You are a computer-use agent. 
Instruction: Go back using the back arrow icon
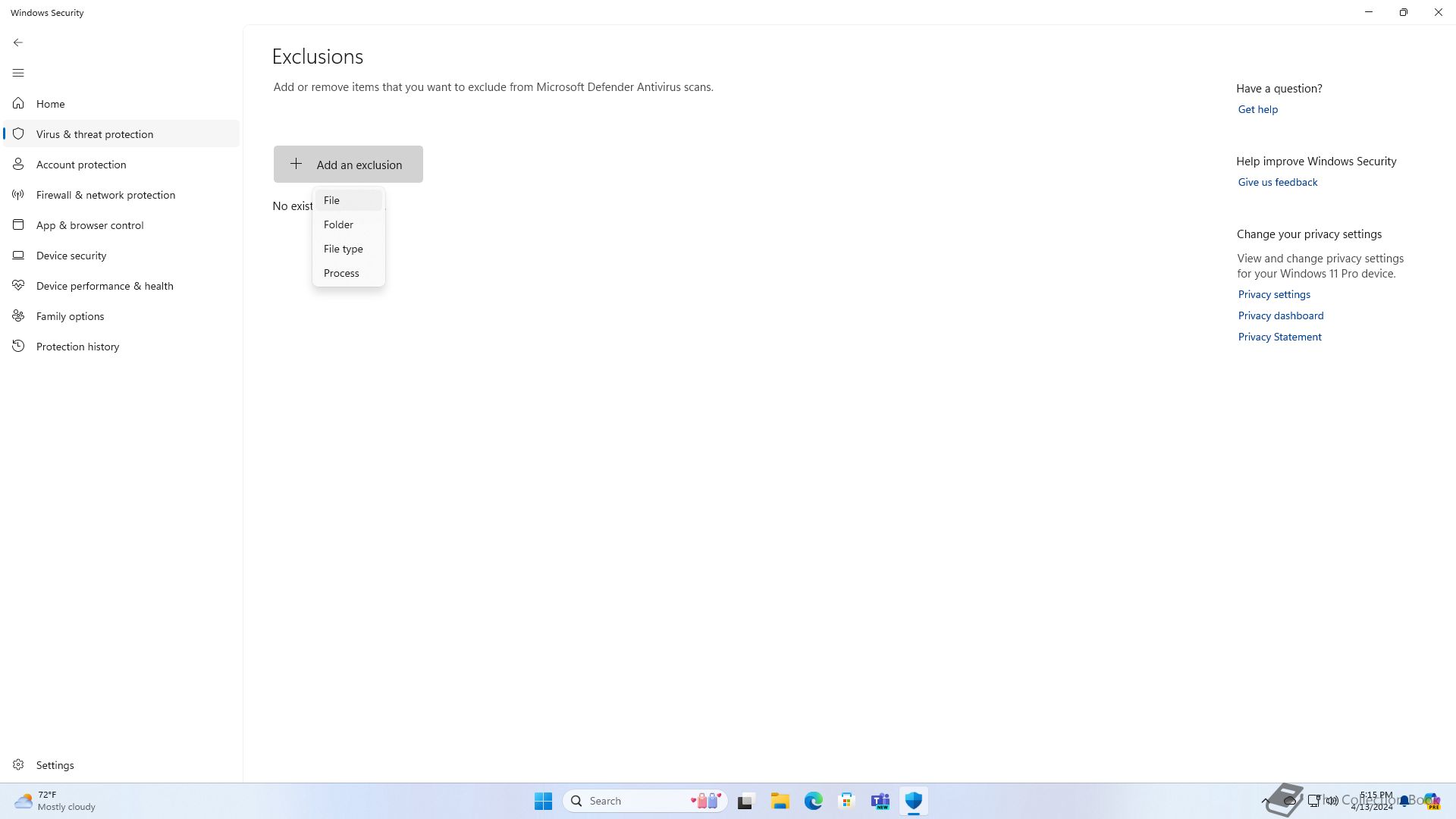(18, 42)
